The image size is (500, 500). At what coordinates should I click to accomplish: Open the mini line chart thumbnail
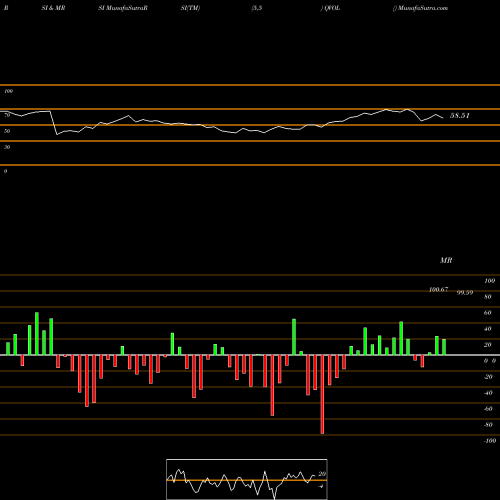(247, 479)
